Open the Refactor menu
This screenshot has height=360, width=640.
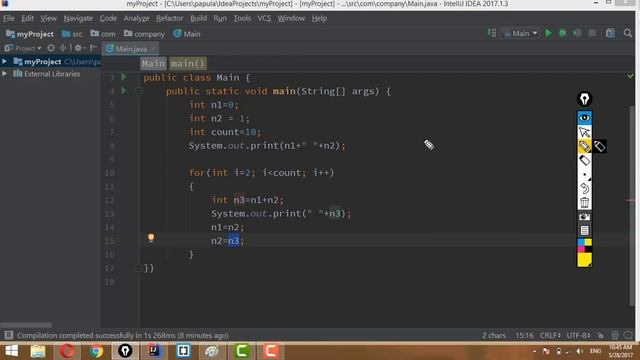point(169,18)
